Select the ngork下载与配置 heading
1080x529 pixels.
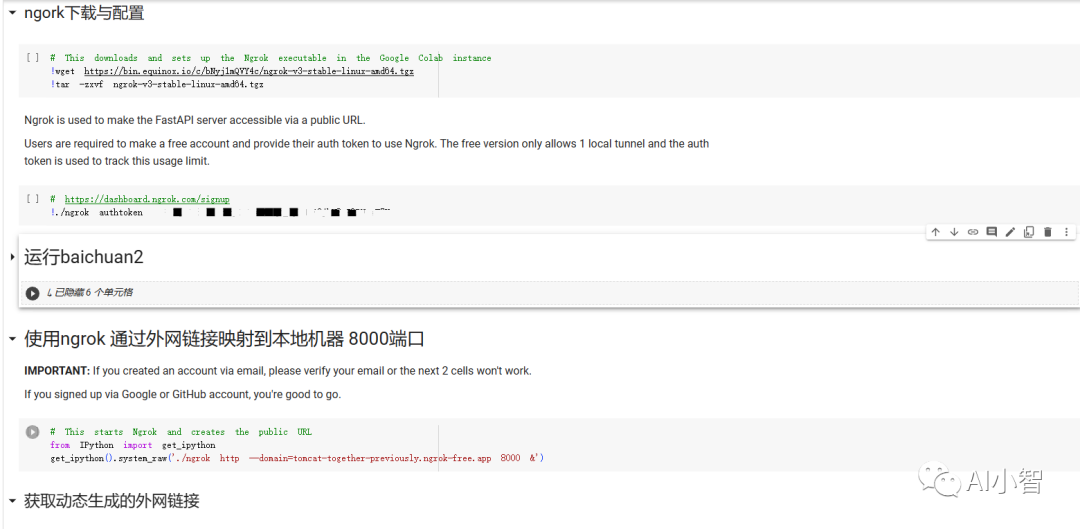click(84, 13)
